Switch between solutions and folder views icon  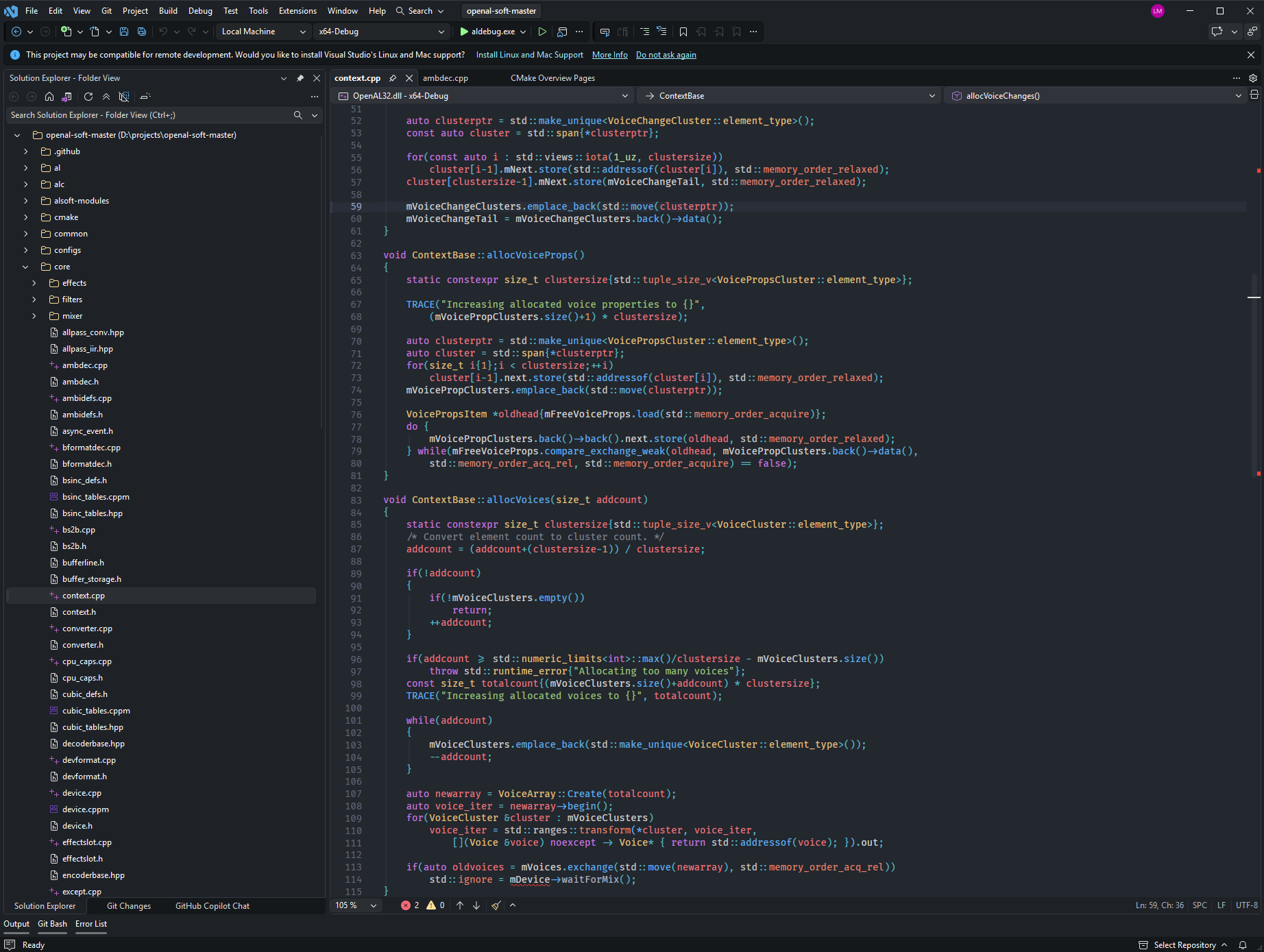coord(66,97)
